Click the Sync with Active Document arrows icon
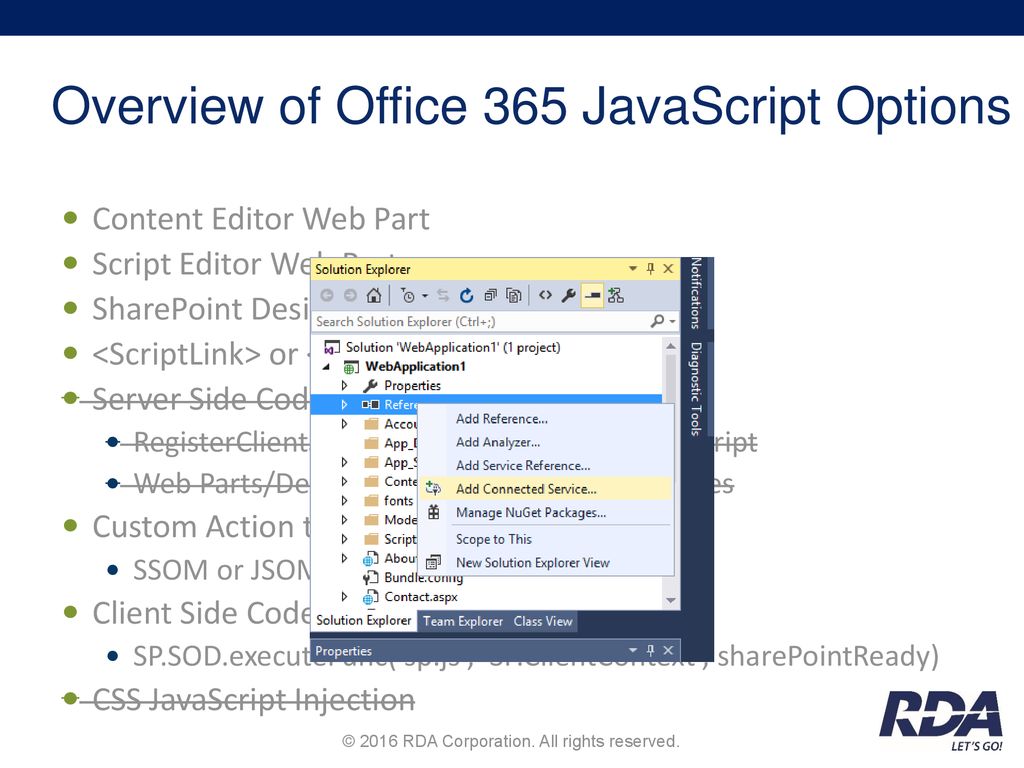This screenshot has height=768, width=1024. coord(443,296)
